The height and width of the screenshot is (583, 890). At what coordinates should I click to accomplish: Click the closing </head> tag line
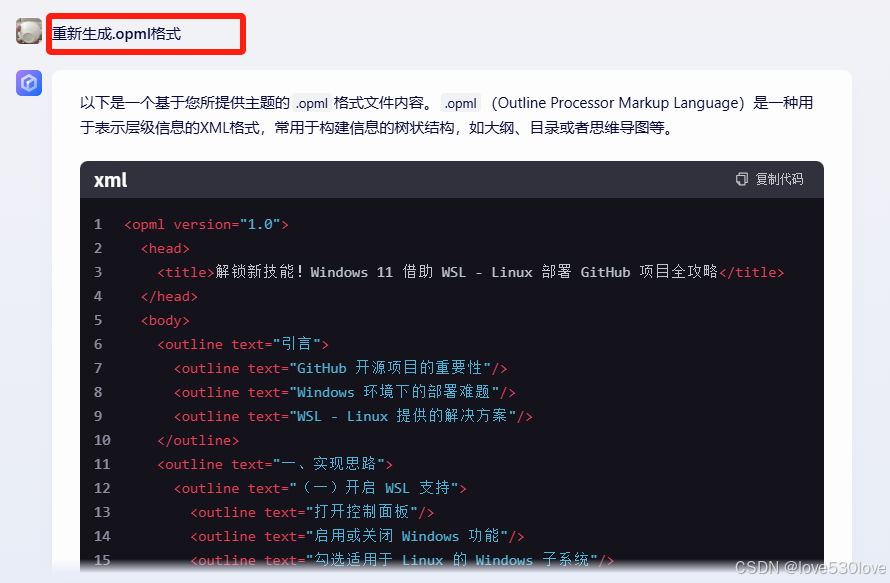click(x=169, y=296)
